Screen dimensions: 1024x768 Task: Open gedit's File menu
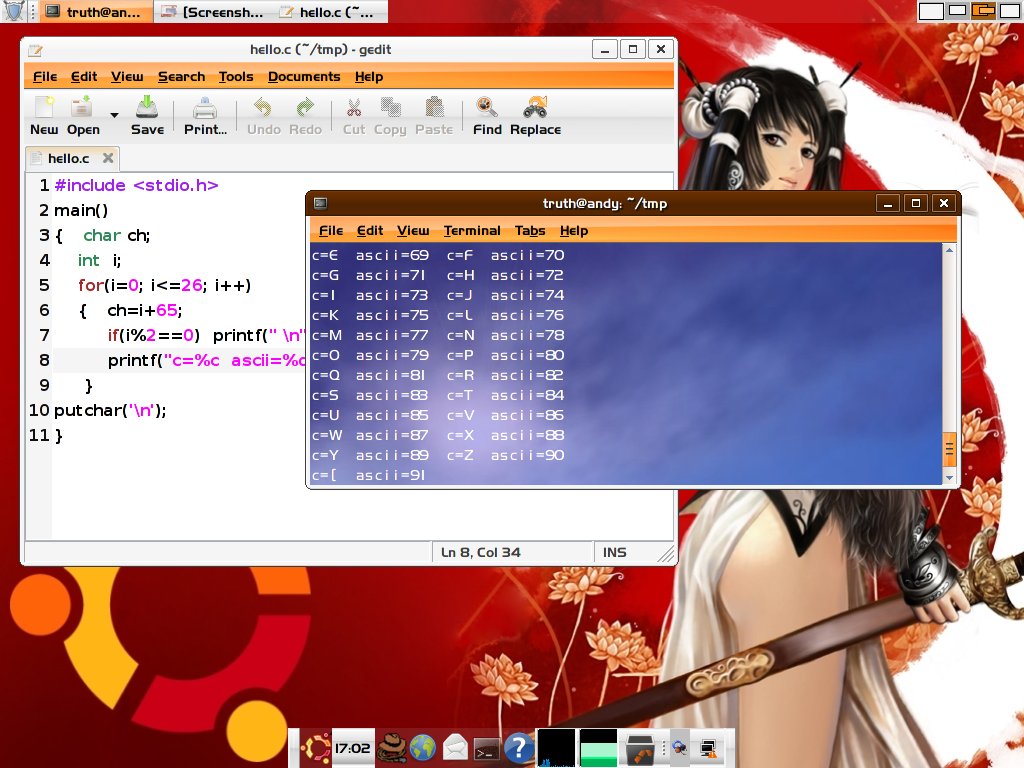coord(45,76)
